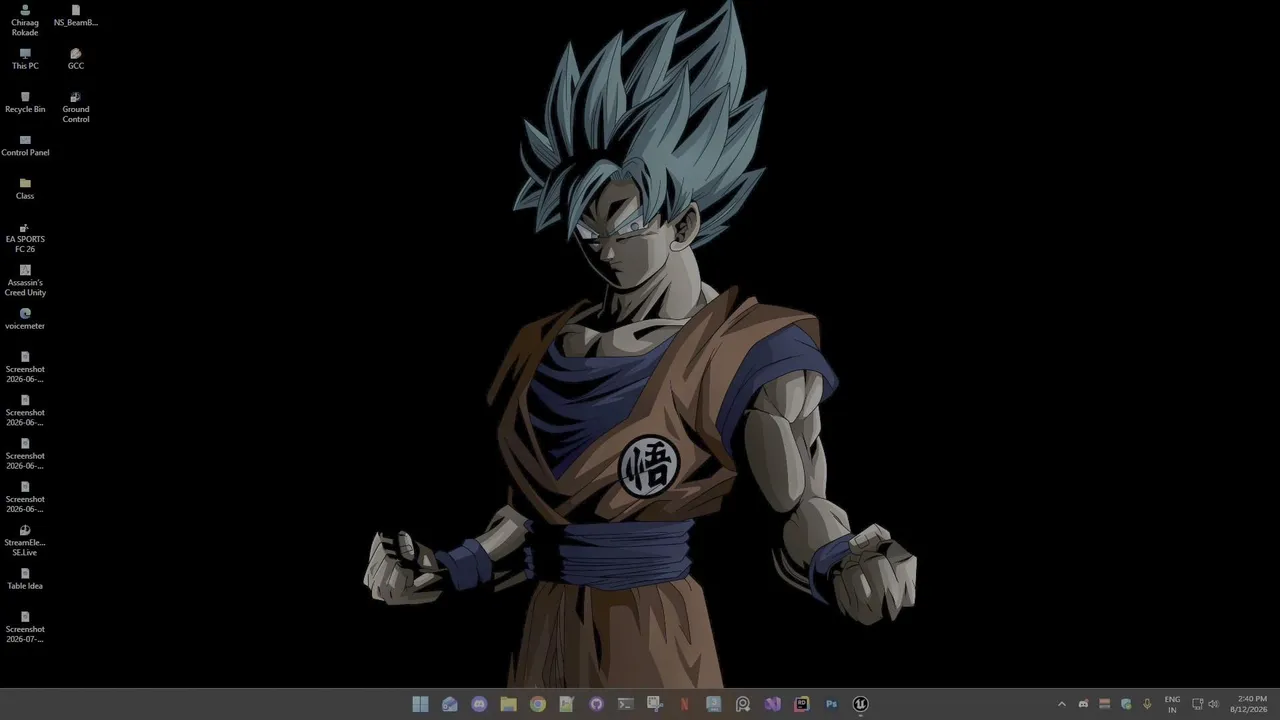Viewport: 1280px width, 720px height.
Task: Select the Chiraag Rokade user folder icon
Action: click(25, 20)
